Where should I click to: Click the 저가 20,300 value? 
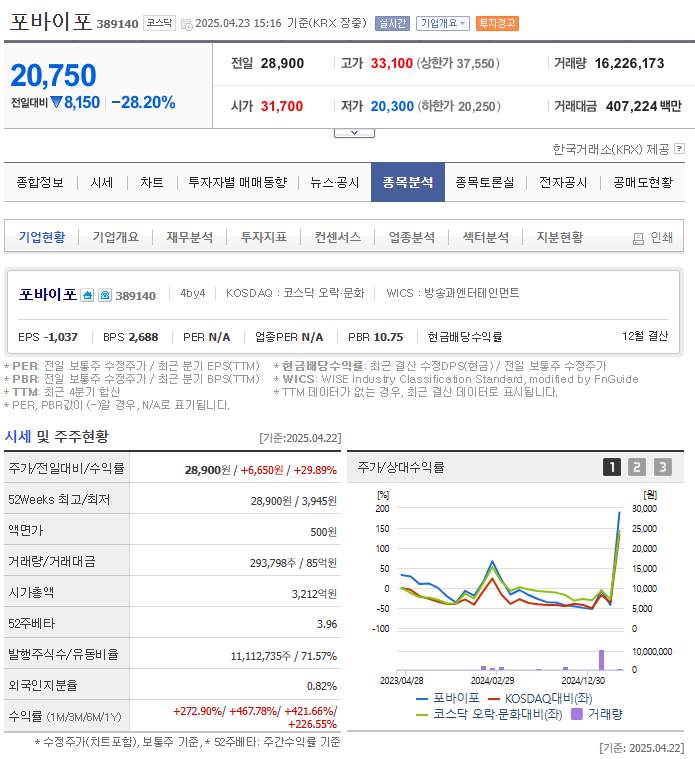pos(392,106)
